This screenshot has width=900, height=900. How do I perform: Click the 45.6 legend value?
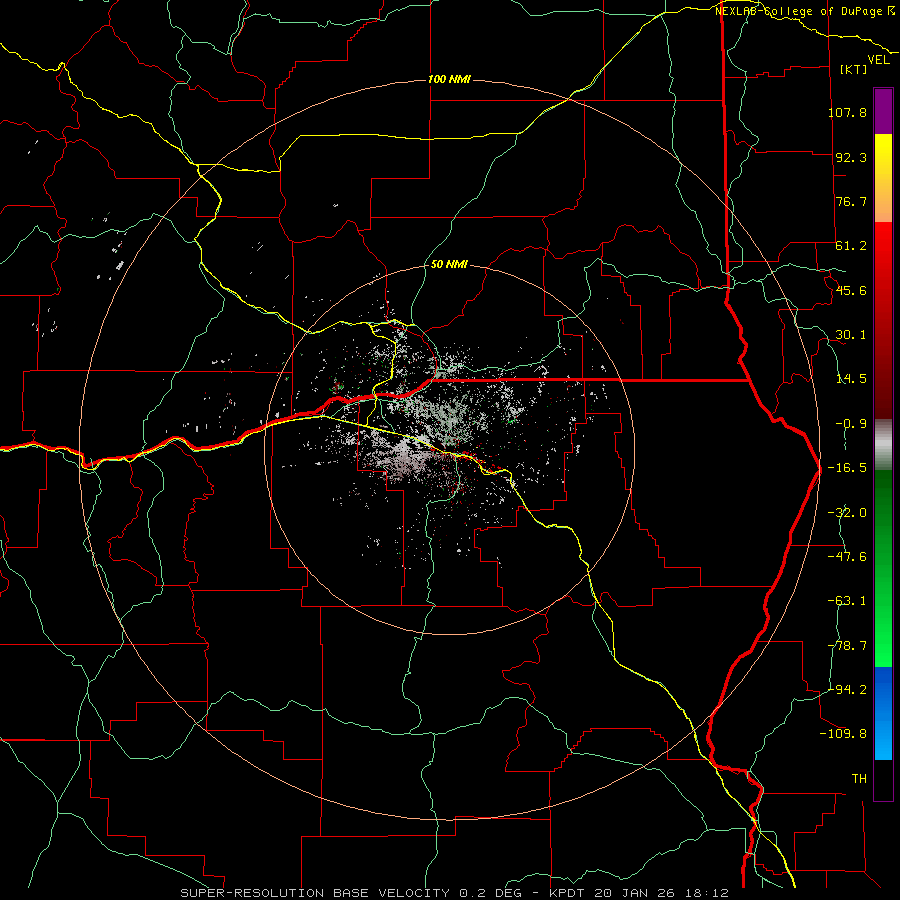coord(851,290)
